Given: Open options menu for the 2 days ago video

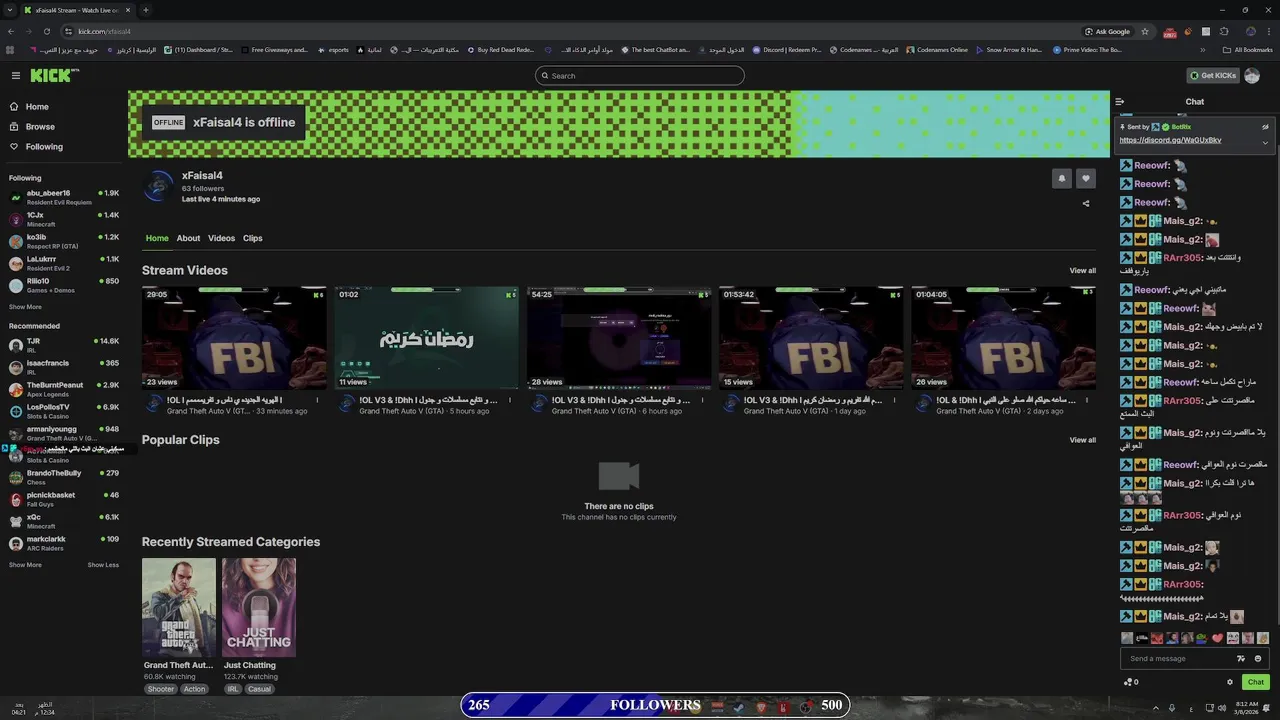Looking at the screenshot, I should [x=1086, y=401].
